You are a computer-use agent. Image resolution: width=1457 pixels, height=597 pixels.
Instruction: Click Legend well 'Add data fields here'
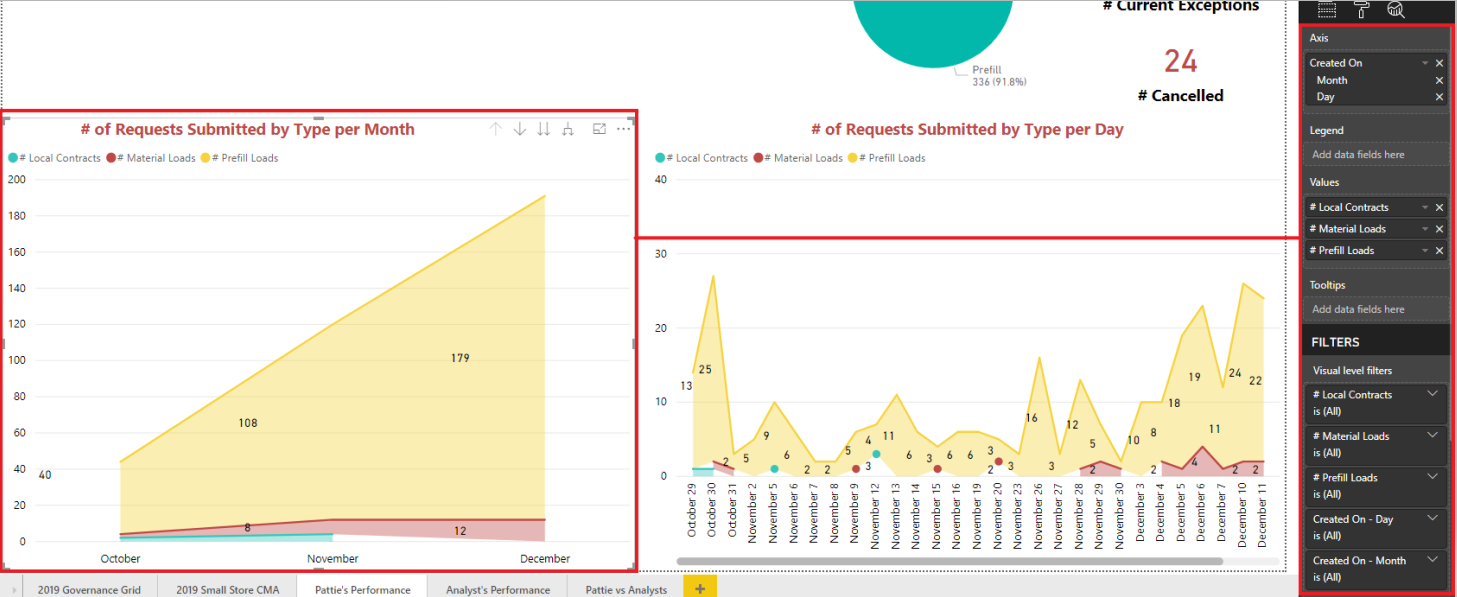[1375, 155]
